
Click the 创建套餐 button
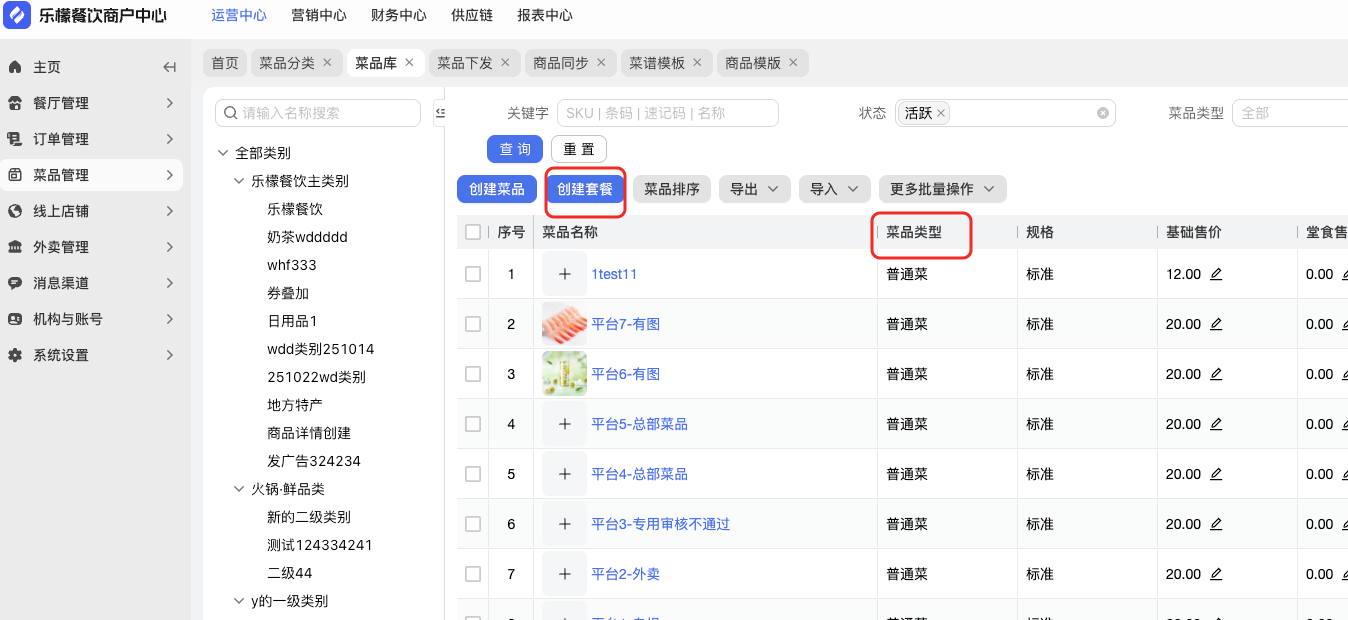585,189
